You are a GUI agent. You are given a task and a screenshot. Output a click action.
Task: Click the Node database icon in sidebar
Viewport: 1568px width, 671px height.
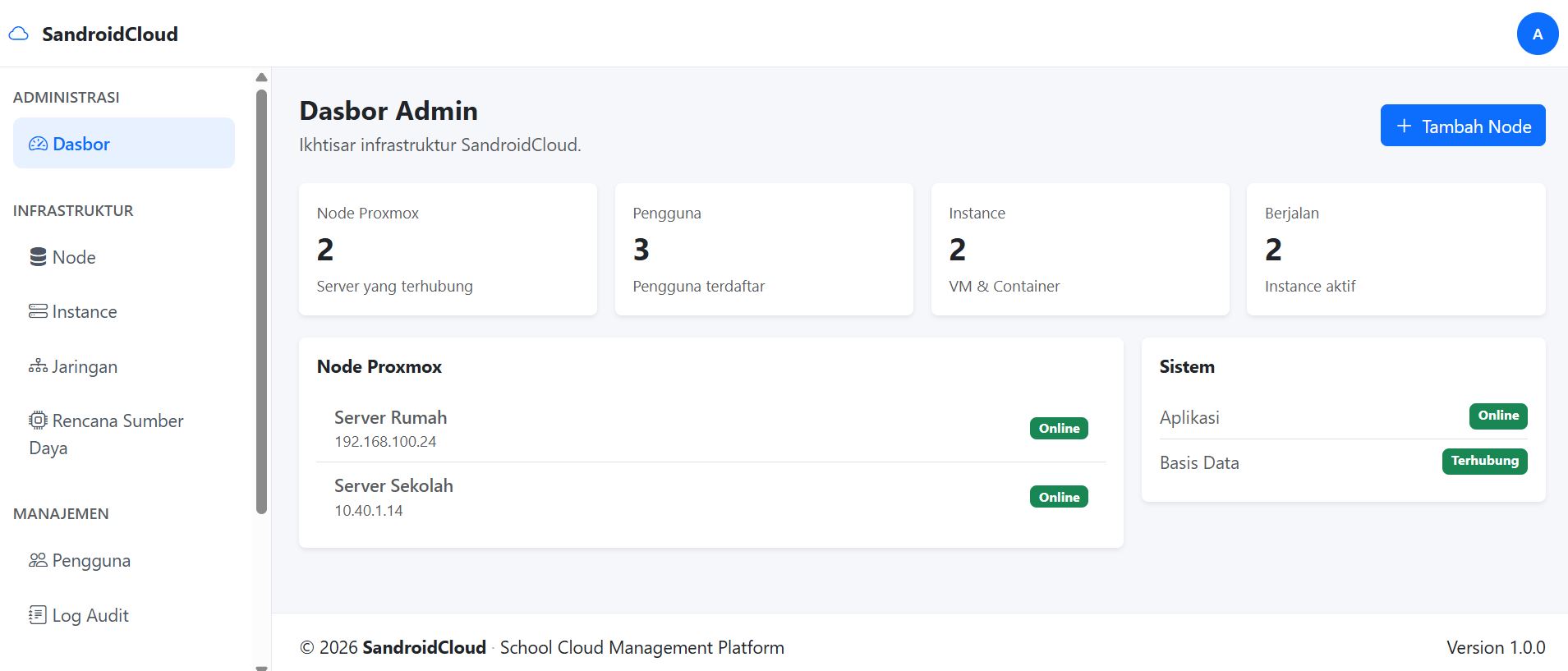pyautogui.click(x=38, y=257)
